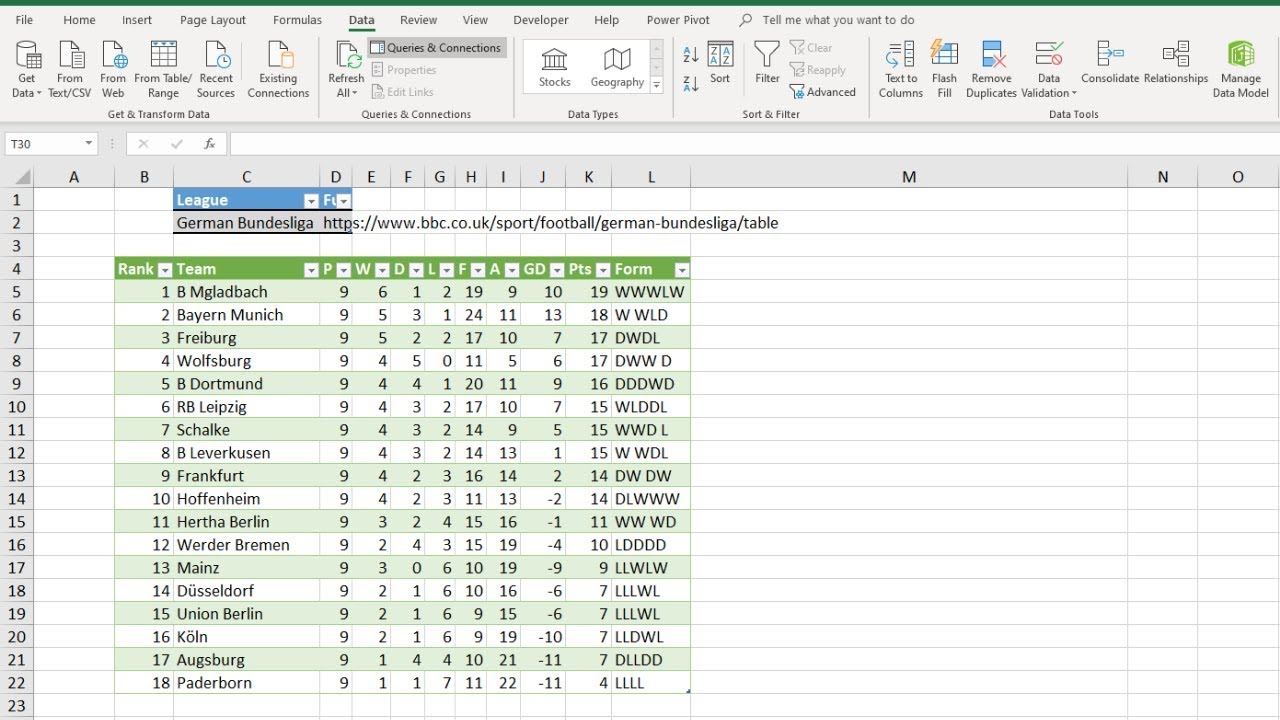Open the Name Box dropdown

coord(88,144)
